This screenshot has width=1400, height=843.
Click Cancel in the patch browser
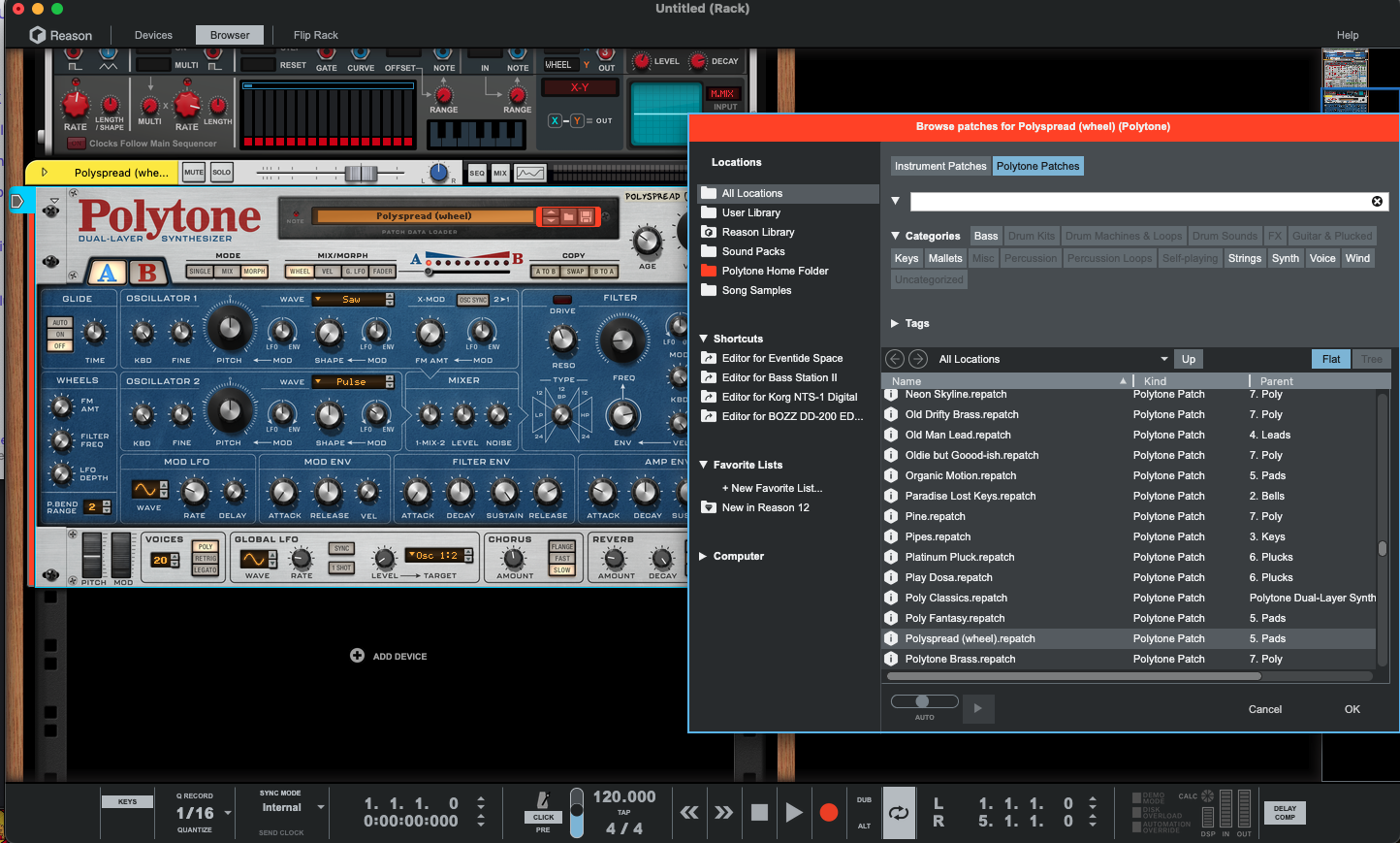pos(1265,709)
